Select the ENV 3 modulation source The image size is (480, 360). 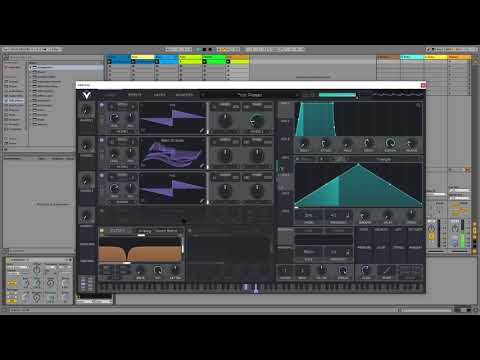click(285, 145)
